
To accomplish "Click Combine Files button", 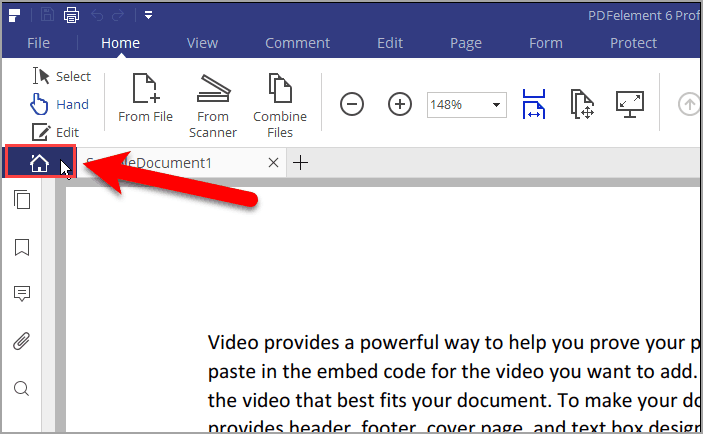I will (280, 106).
